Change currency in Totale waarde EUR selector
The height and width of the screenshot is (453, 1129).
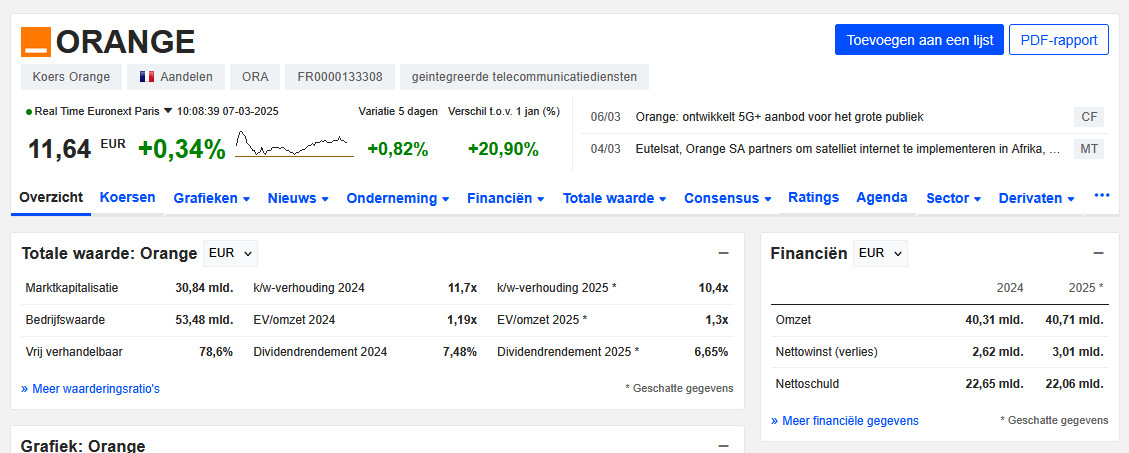(x=230, y=254)
